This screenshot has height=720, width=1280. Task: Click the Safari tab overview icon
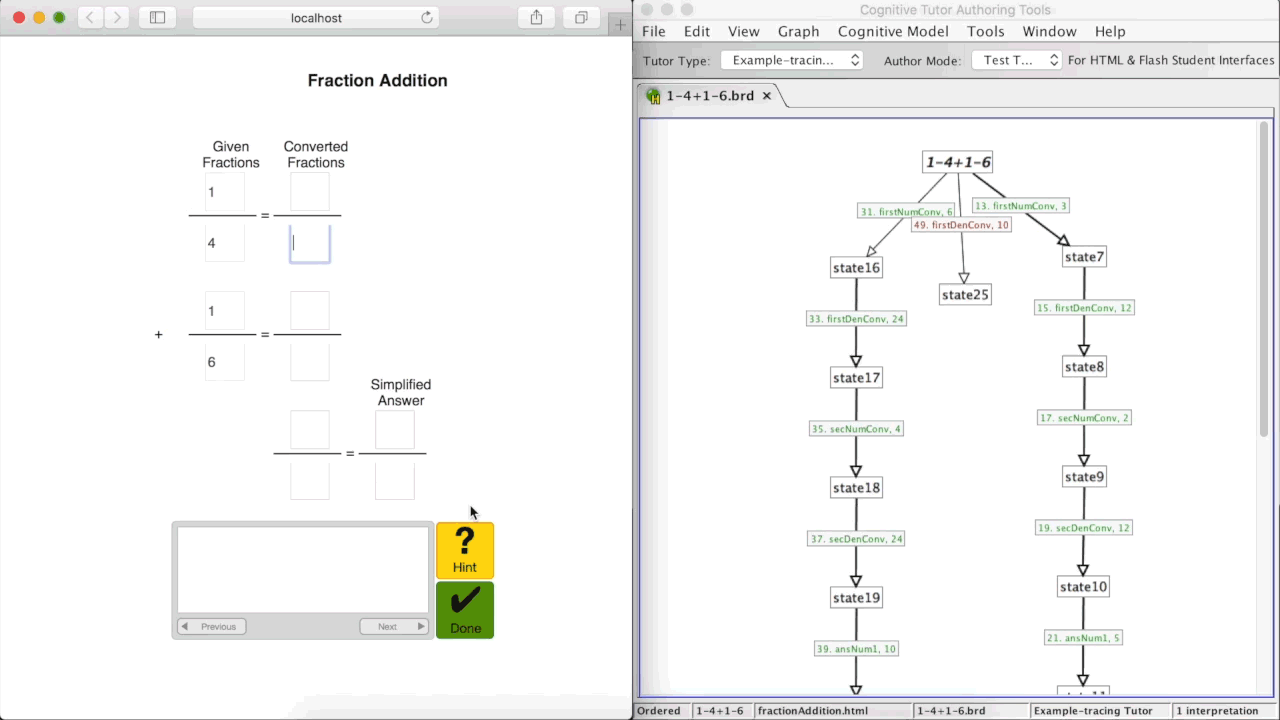[x=580, y=17]
